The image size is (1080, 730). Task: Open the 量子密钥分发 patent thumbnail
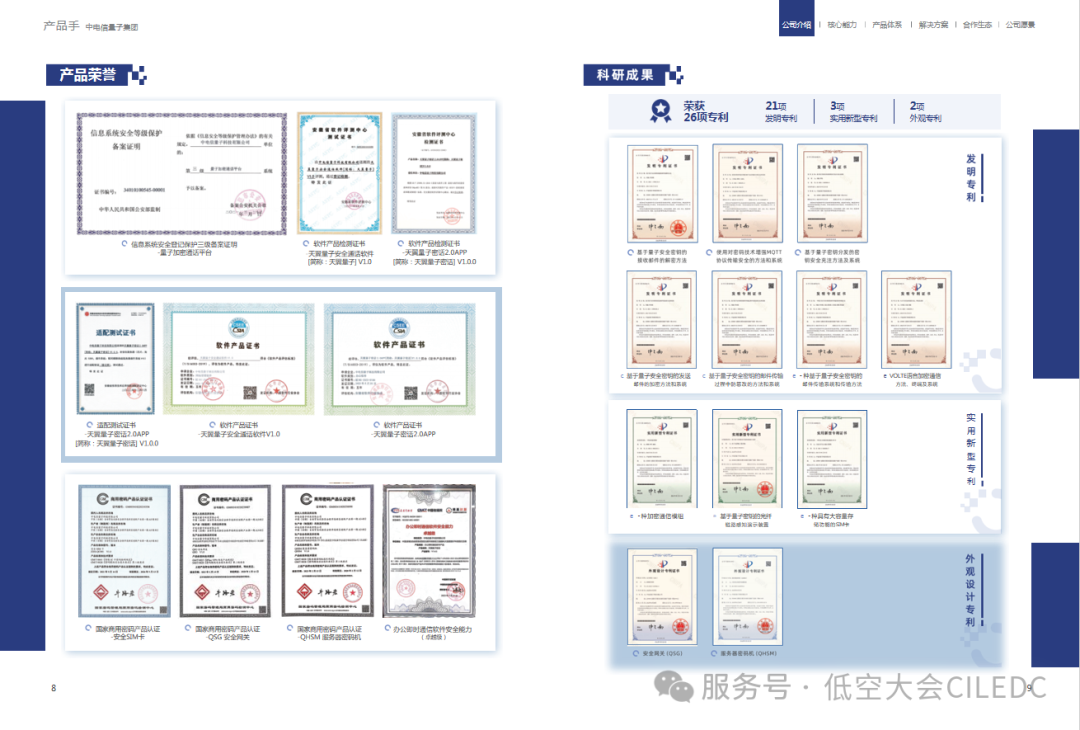pyautogui.click(x=832, y=194)
